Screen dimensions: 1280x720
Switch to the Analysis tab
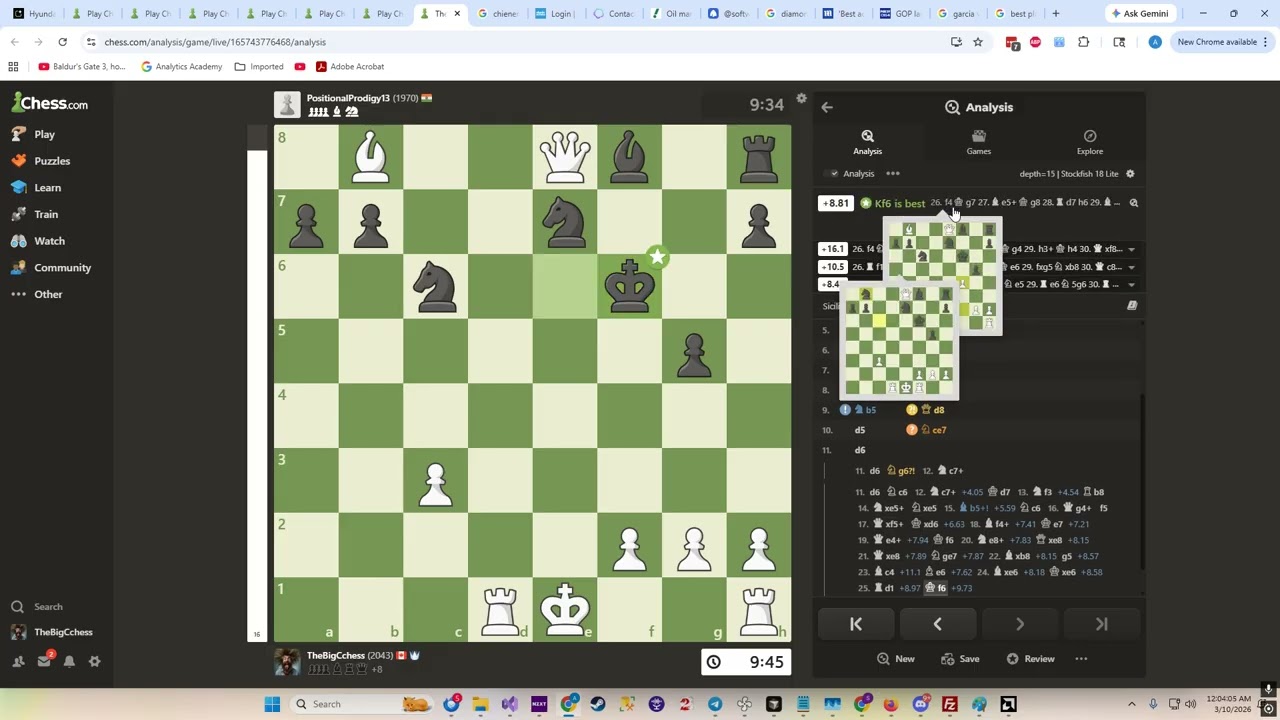point(867,142)
